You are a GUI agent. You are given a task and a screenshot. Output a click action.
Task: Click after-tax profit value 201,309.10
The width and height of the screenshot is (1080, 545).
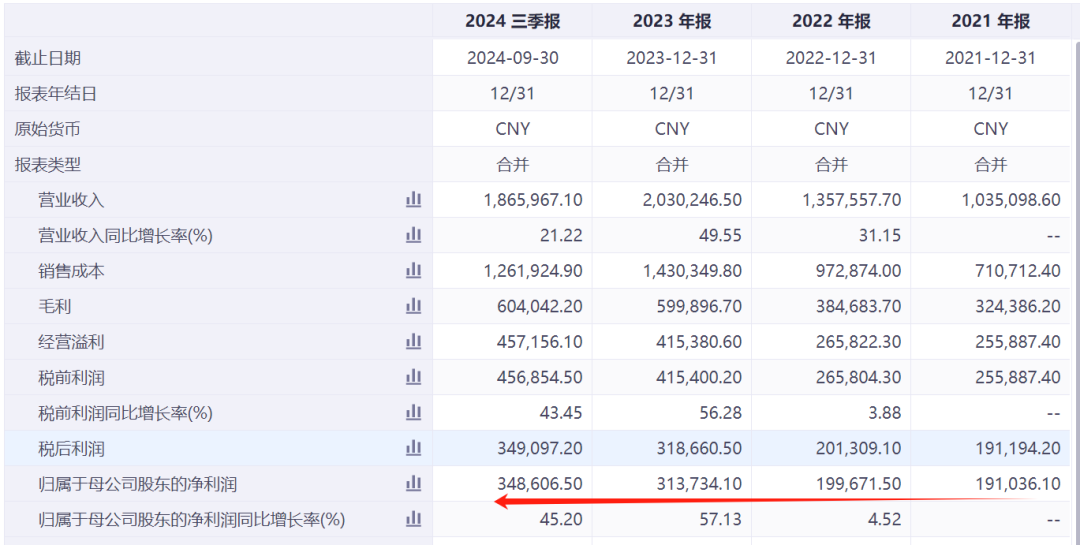[x=859, y=449]
